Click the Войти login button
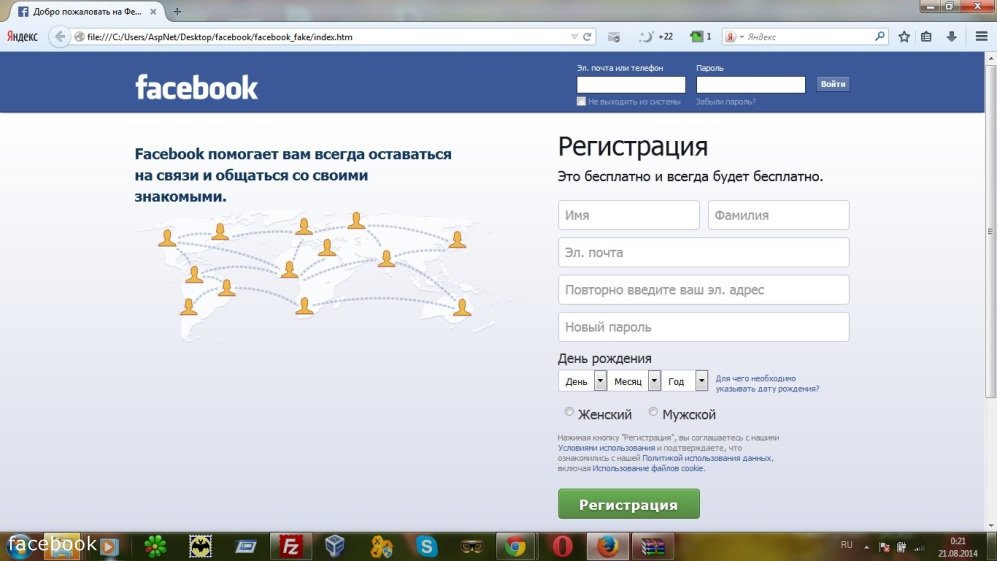The width and height of the screenshot is (997, 561). tap(833, 84)
